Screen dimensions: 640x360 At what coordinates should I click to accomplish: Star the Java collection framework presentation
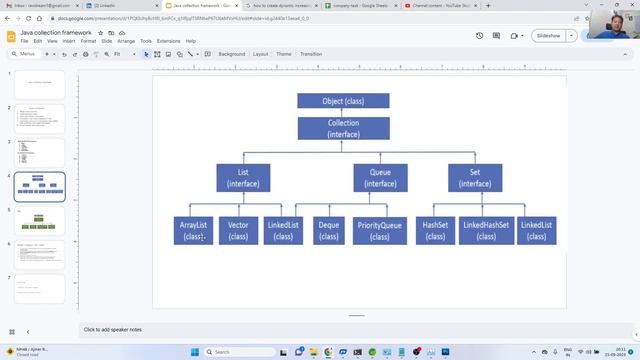100,33
